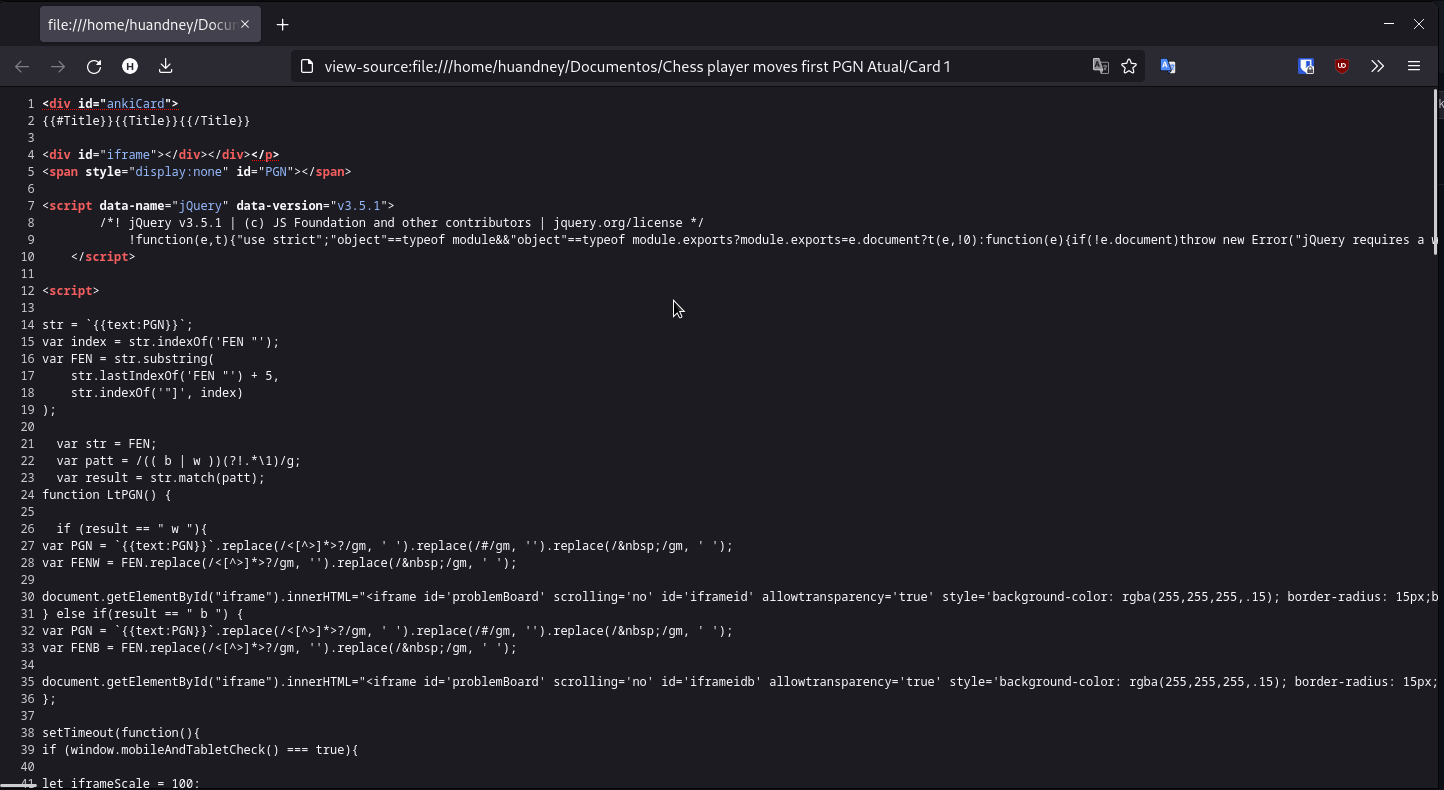Click the privacy shield extension icon

1306,66
